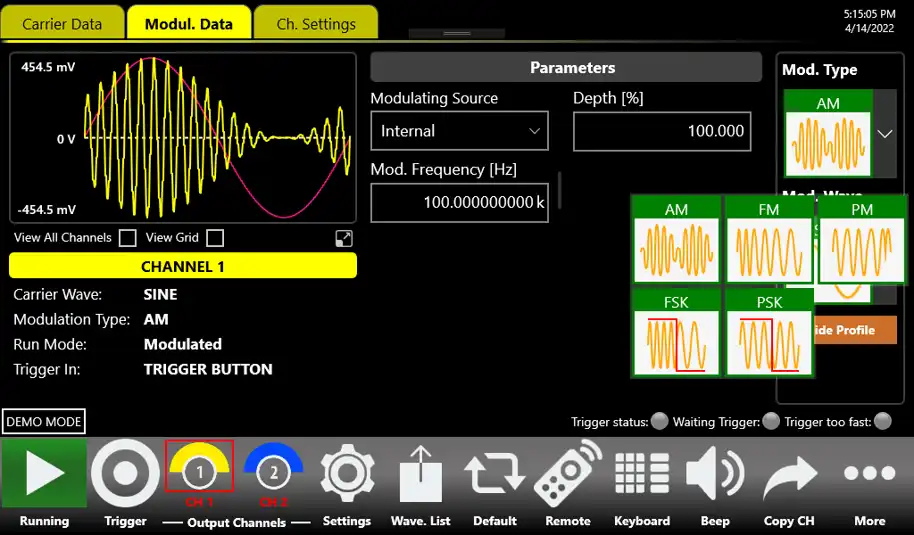The width and height of the screenshot is (914, 535).
Task: Enable View All Channels checkbox
Action: tap(127, 238)
